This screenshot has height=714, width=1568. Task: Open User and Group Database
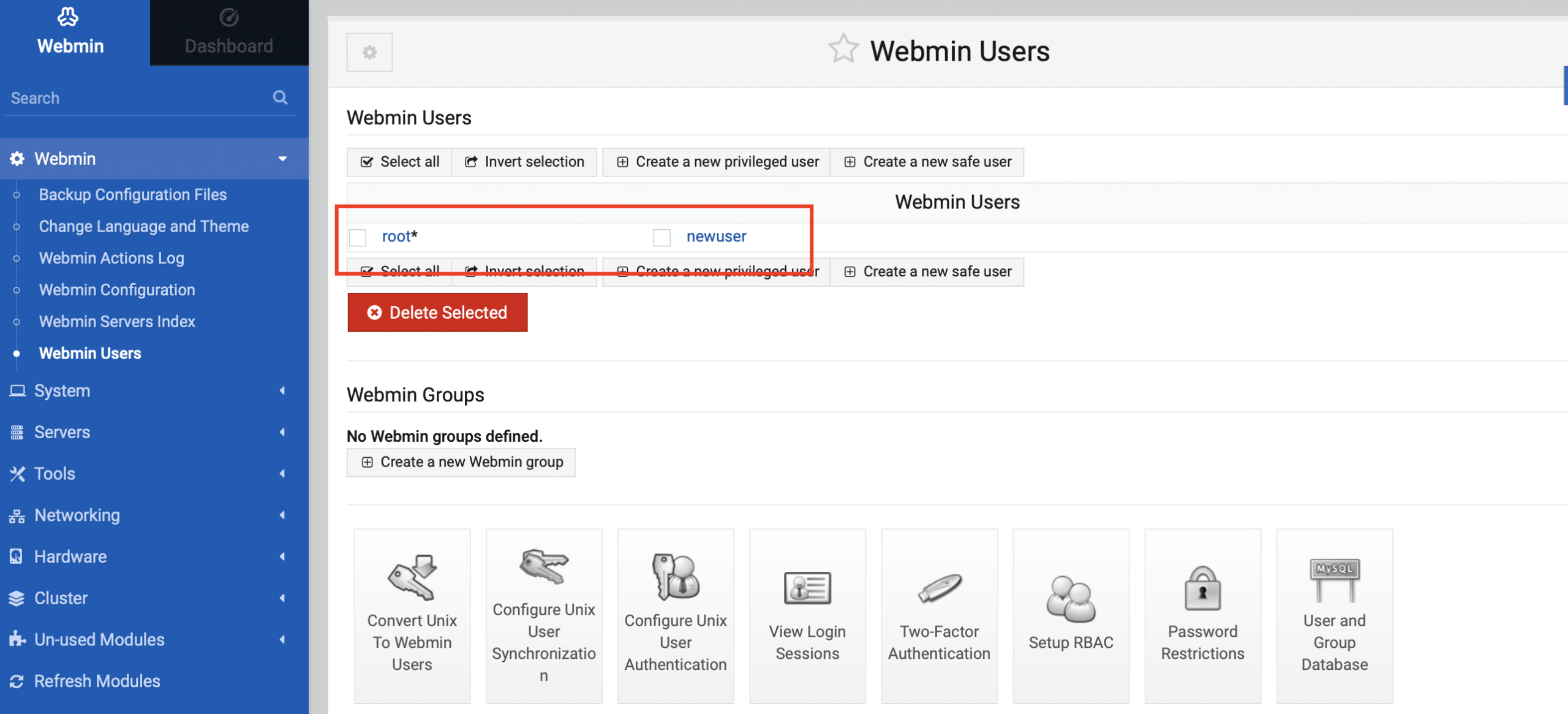click(x=1334, y=615)
